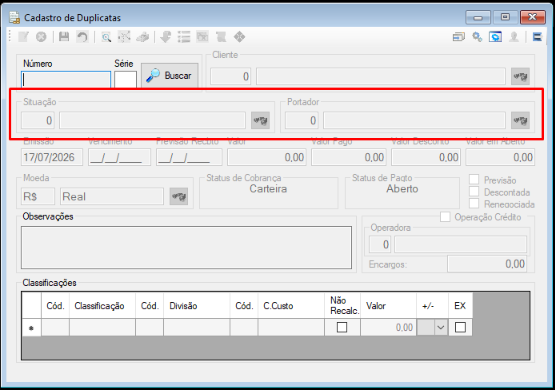Click the Aberto payment status text
Screen dimensions: 555x390
click(x=402, y=189)
